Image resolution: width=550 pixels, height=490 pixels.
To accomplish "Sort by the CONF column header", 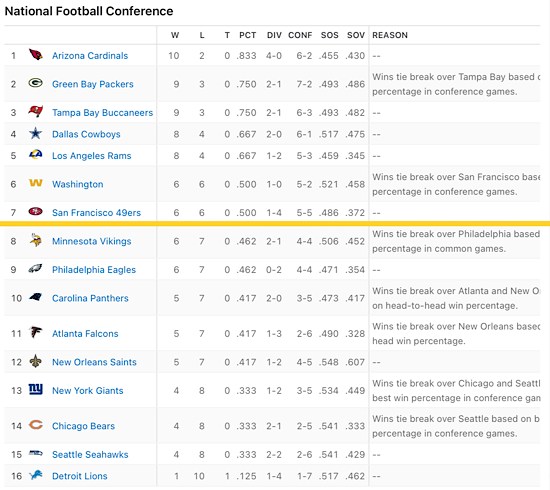I will click(300, 35).
